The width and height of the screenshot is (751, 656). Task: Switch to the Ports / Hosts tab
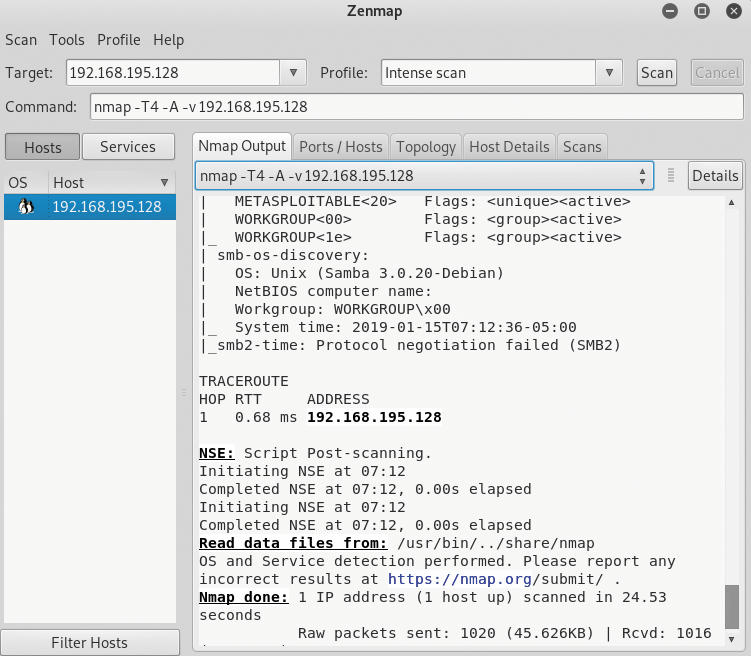click(x=341, y=147)
